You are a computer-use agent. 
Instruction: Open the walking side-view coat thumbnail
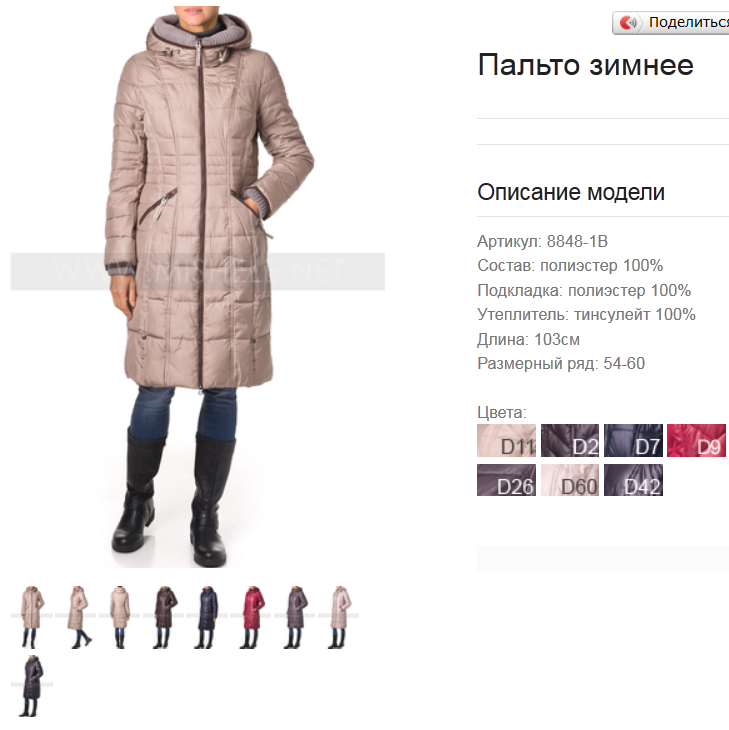coord(76,617)
